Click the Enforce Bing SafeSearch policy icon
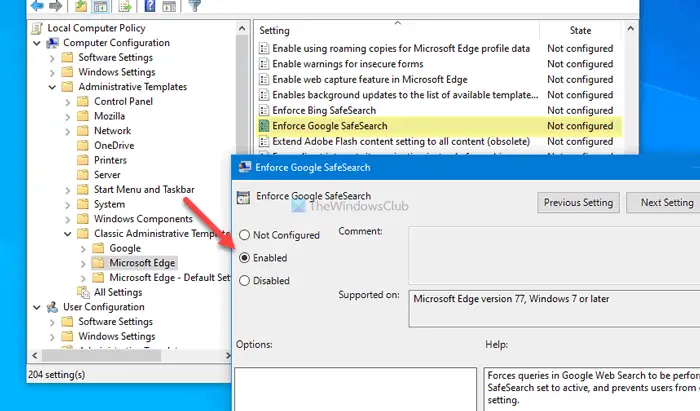 pyautogui.click(x=264, y=110)
